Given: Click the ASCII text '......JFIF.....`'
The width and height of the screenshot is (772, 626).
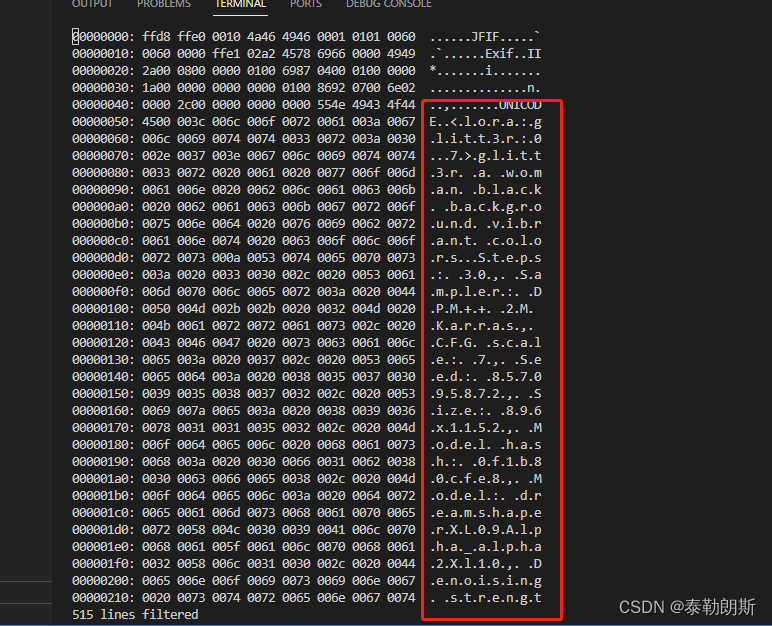Looking at the screenshot, I should tap(485, 36).
